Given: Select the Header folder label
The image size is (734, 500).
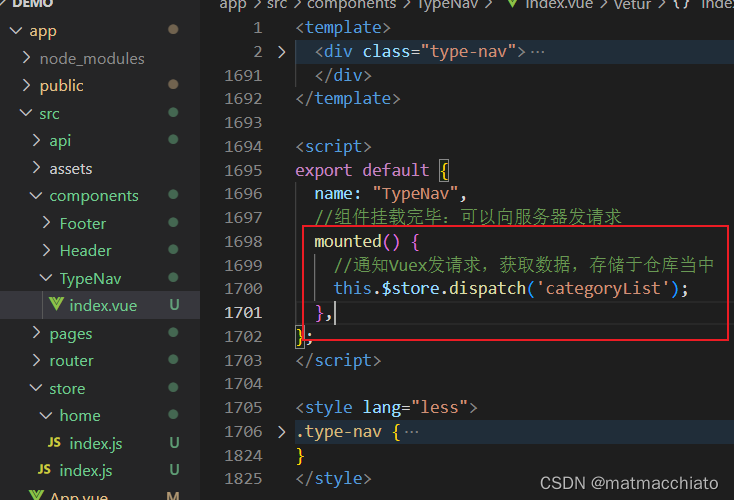Looking at the screenshot, I should [x=86, y=251].
